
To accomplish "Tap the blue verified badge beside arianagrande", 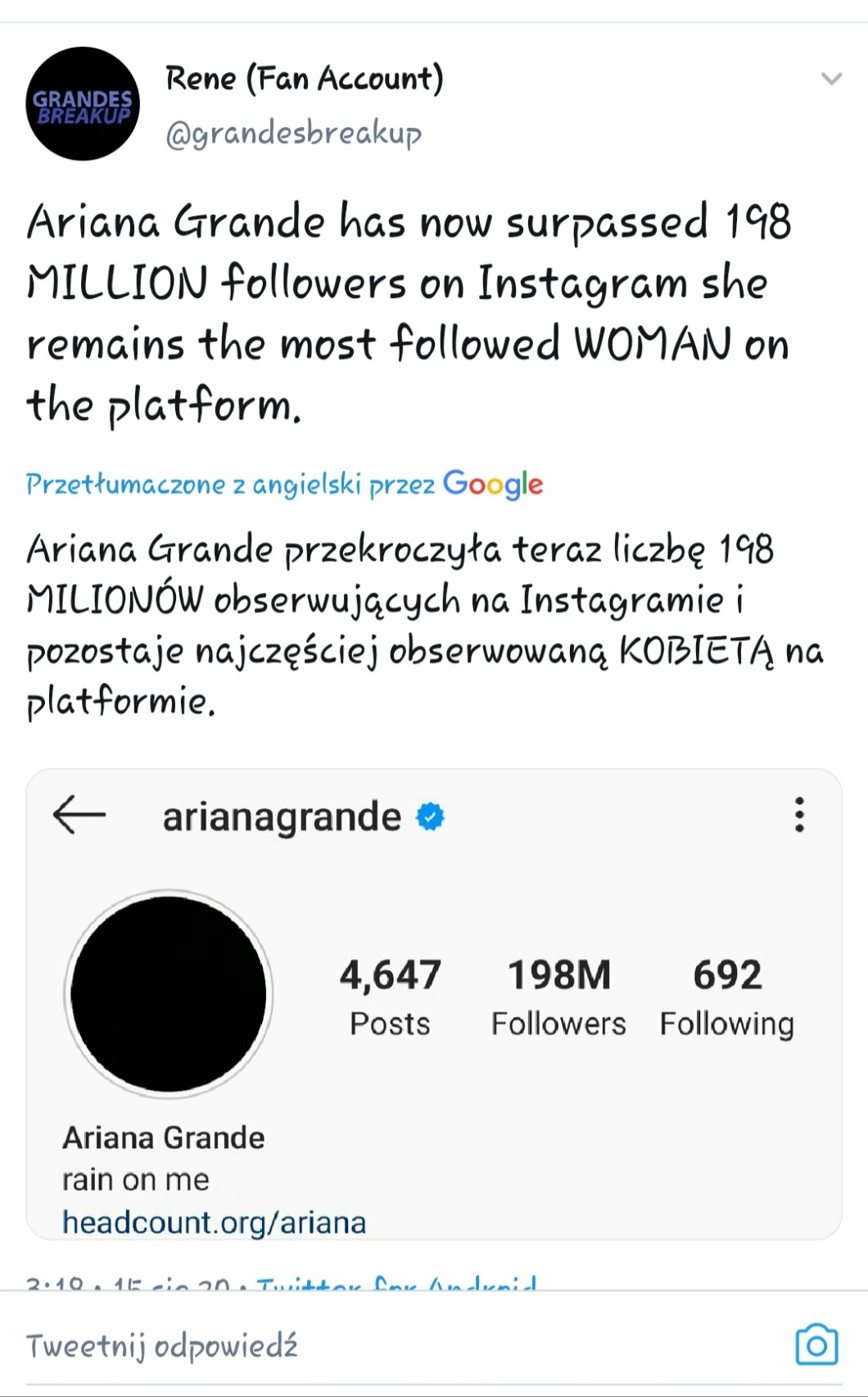I will point(431,816).
